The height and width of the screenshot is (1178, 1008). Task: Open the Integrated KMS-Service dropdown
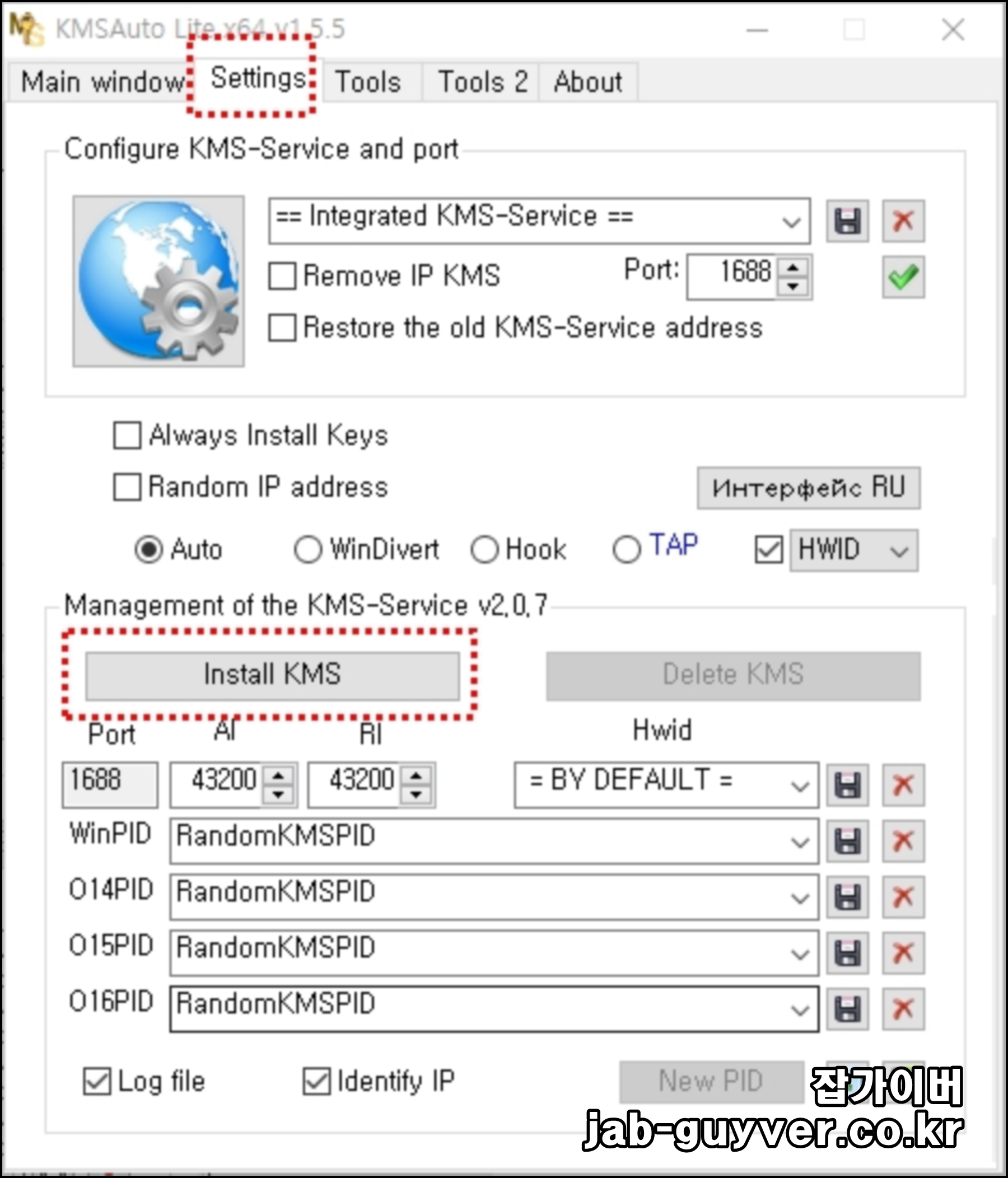(x=791, y=221)
